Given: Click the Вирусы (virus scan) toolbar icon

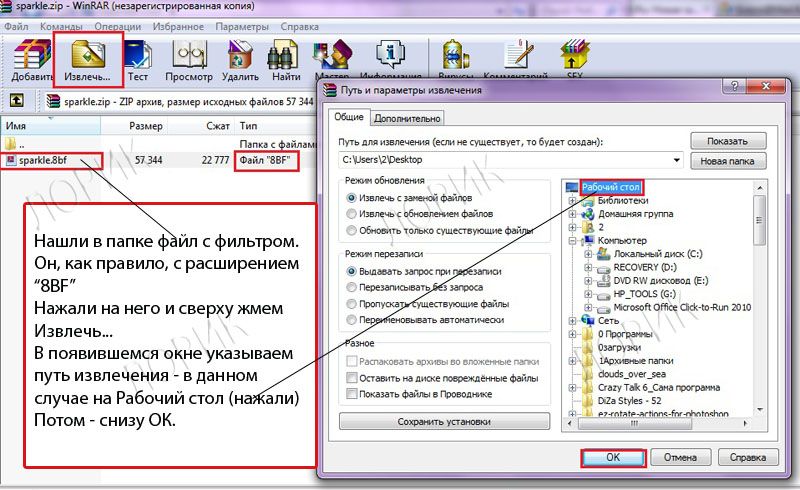Looking at the screenshot, I should click(455, 54).
